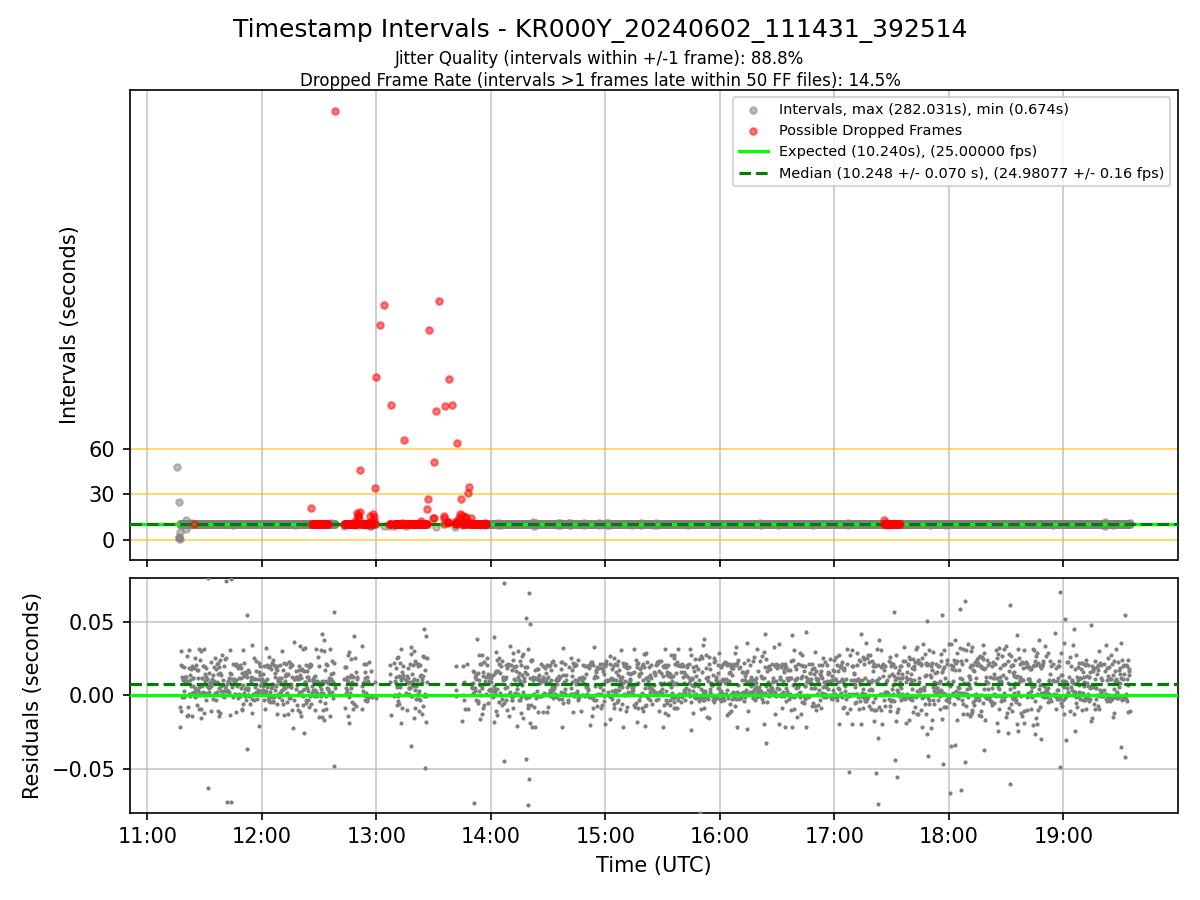
Task: Click the Possible Dropped Frames legend entry
Action: click(870, 130)
